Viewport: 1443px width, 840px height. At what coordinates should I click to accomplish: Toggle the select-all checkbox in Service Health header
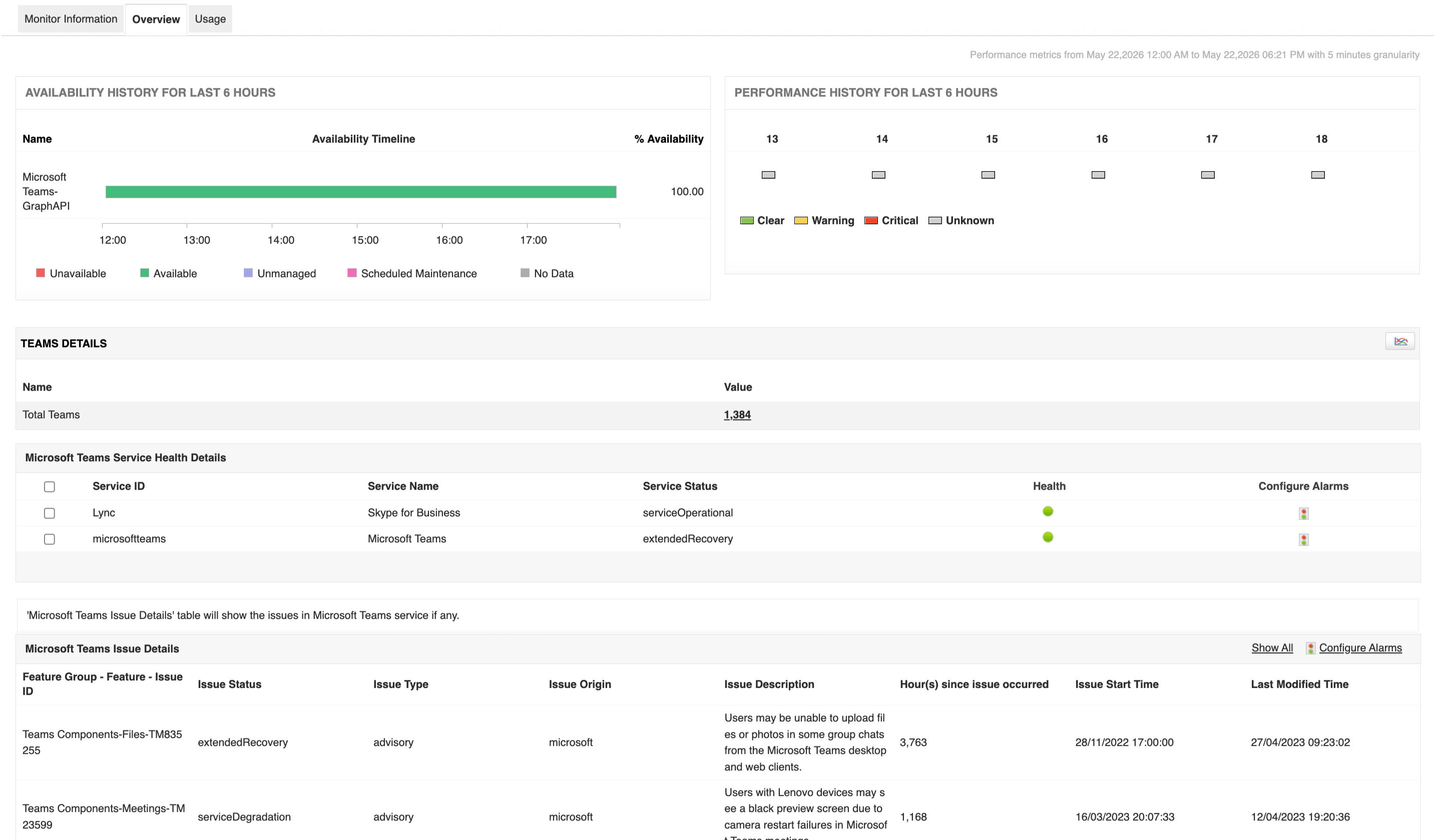[49, 487]
